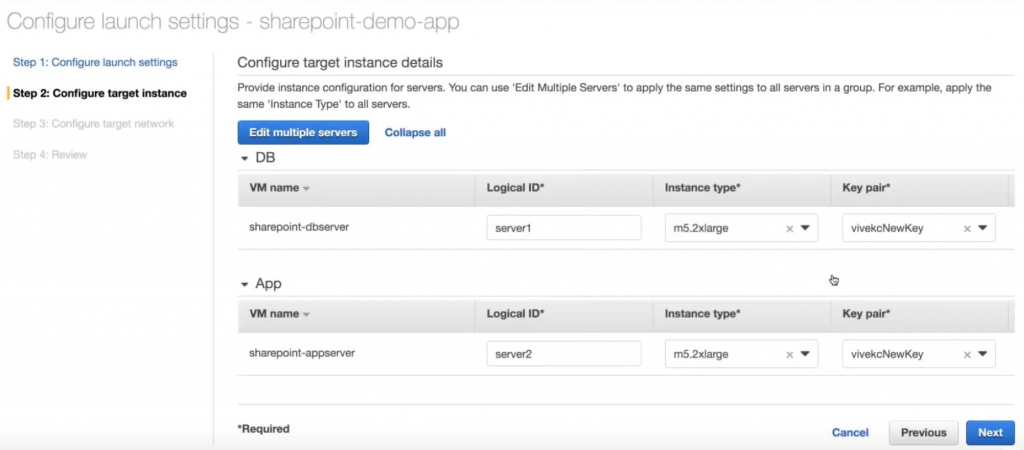Viewport: 1024px width, 450px height.
Task: Select the sharepoint-appserver VM name
Action: point(302,353)
